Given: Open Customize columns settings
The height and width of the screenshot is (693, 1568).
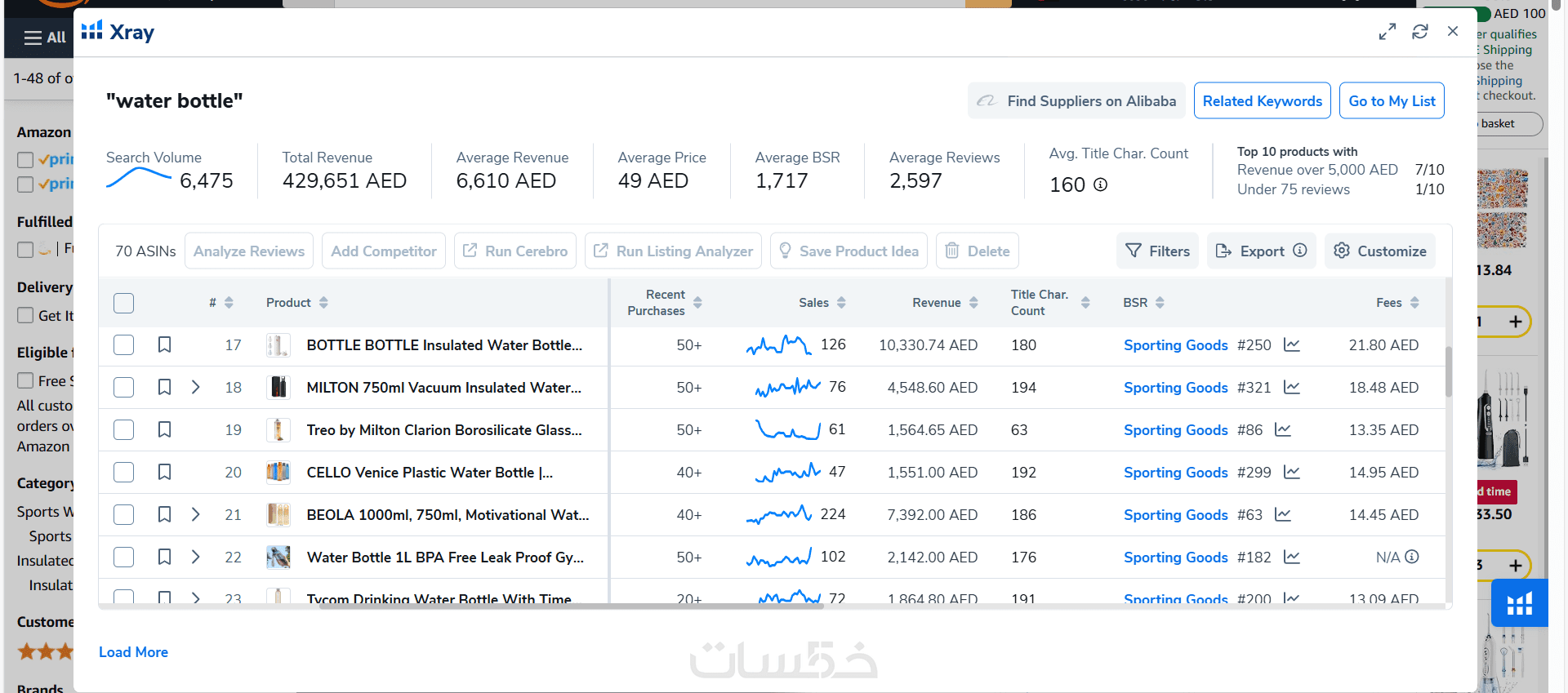Looking at the screenshot, I should pos(1380,251).
